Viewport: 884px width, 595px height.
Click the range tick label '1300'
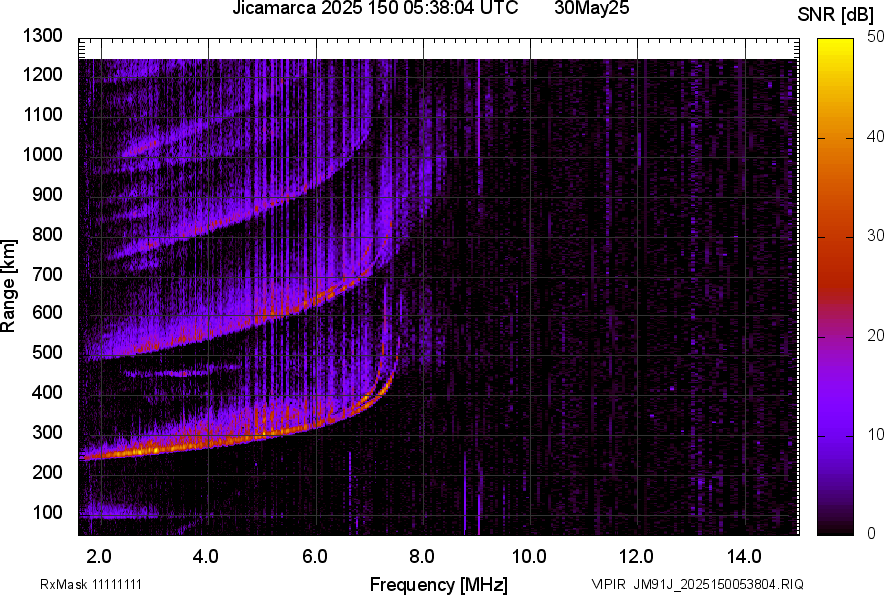pos(43,36)
